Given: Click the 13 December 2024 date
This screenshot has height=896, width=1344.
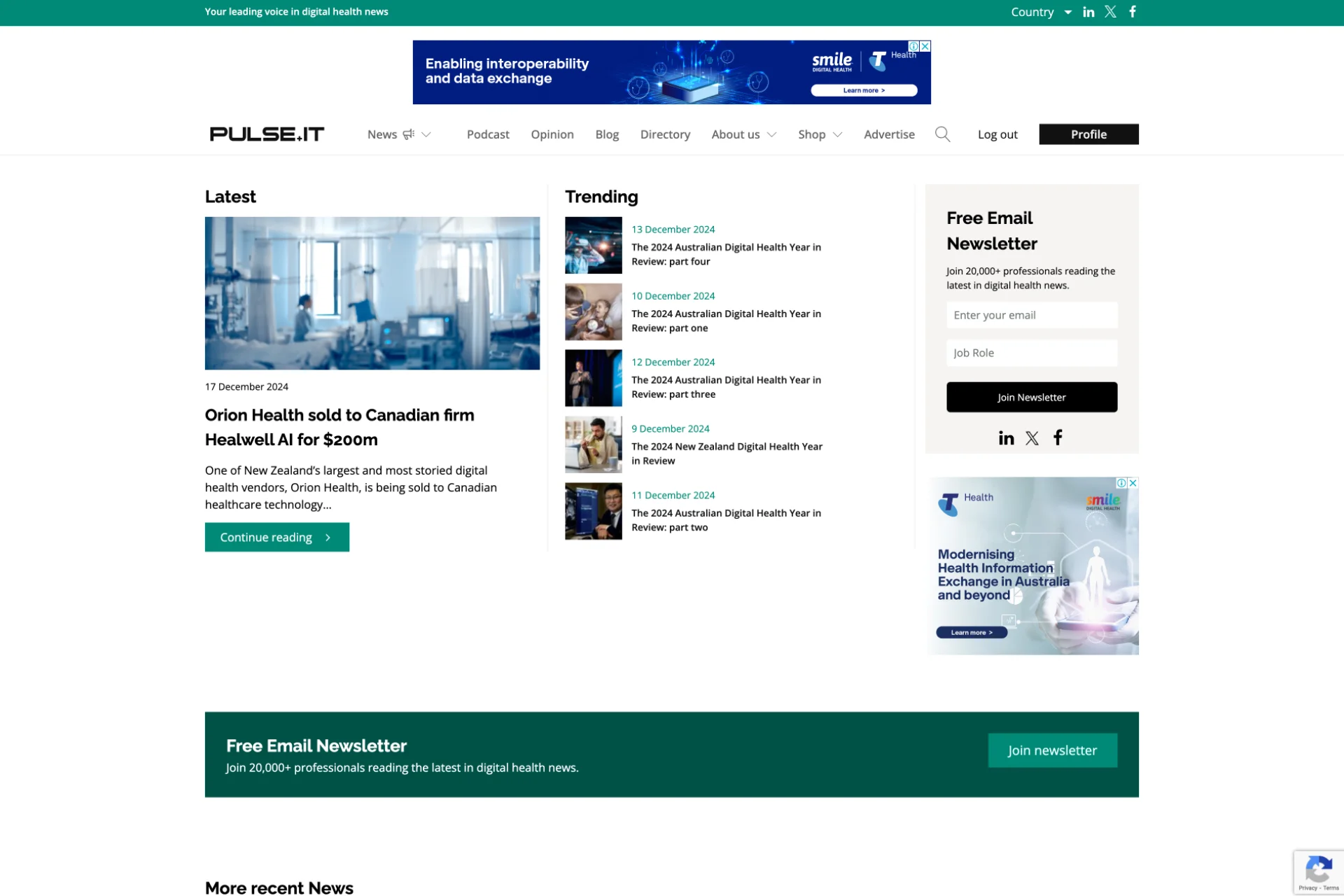Looking at the screenshot, I should [x=673, y=230].
